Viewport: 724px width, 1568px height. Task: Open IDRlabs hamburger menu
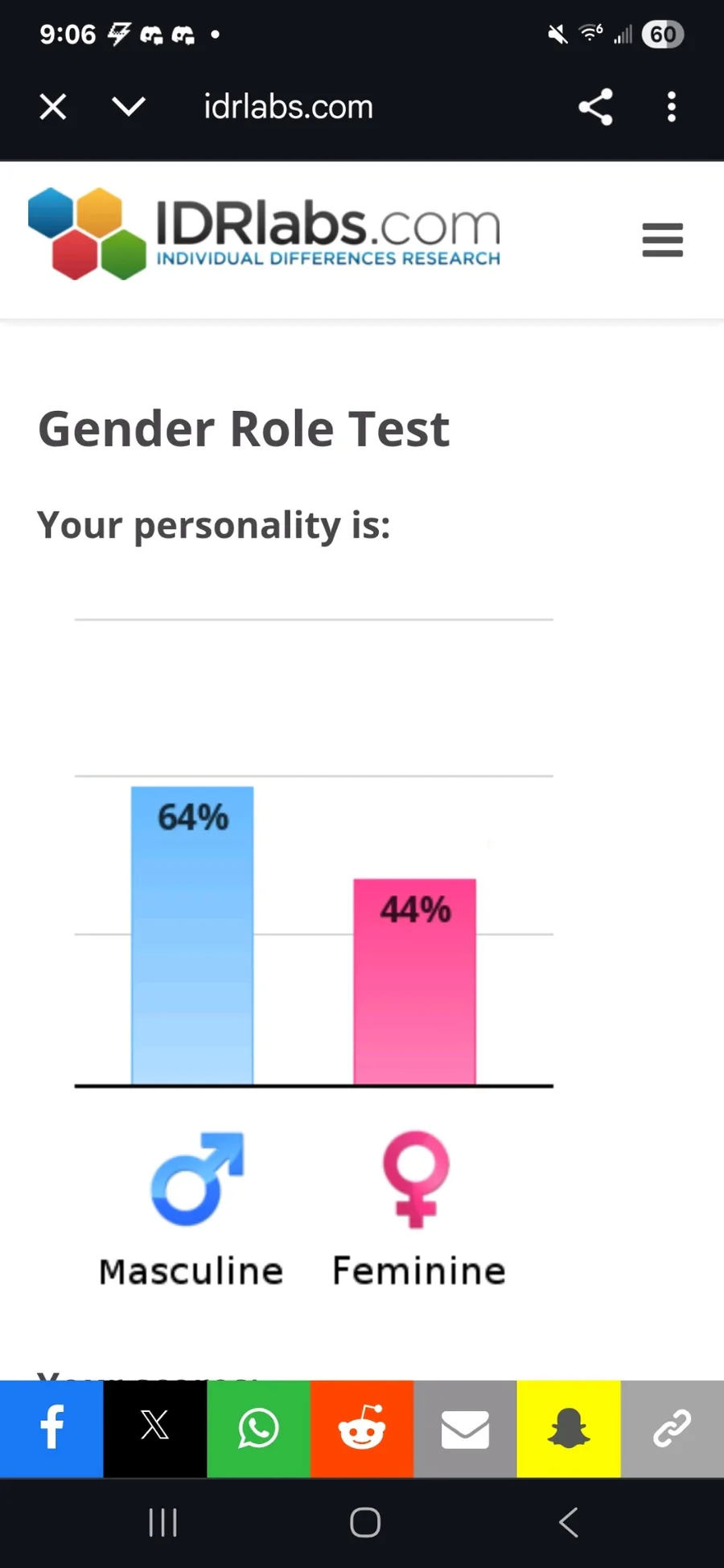(663, 240)
